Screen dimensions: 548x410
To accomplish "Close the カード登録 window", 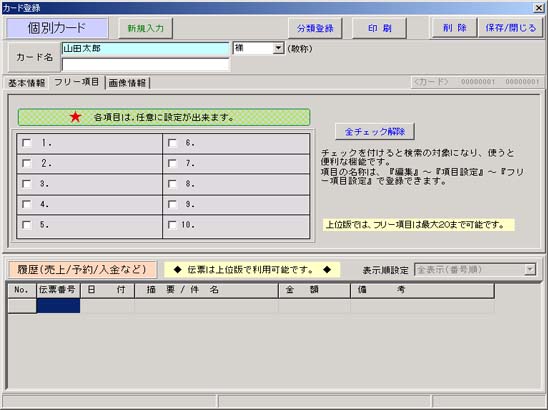I will [x=539, y=8].
